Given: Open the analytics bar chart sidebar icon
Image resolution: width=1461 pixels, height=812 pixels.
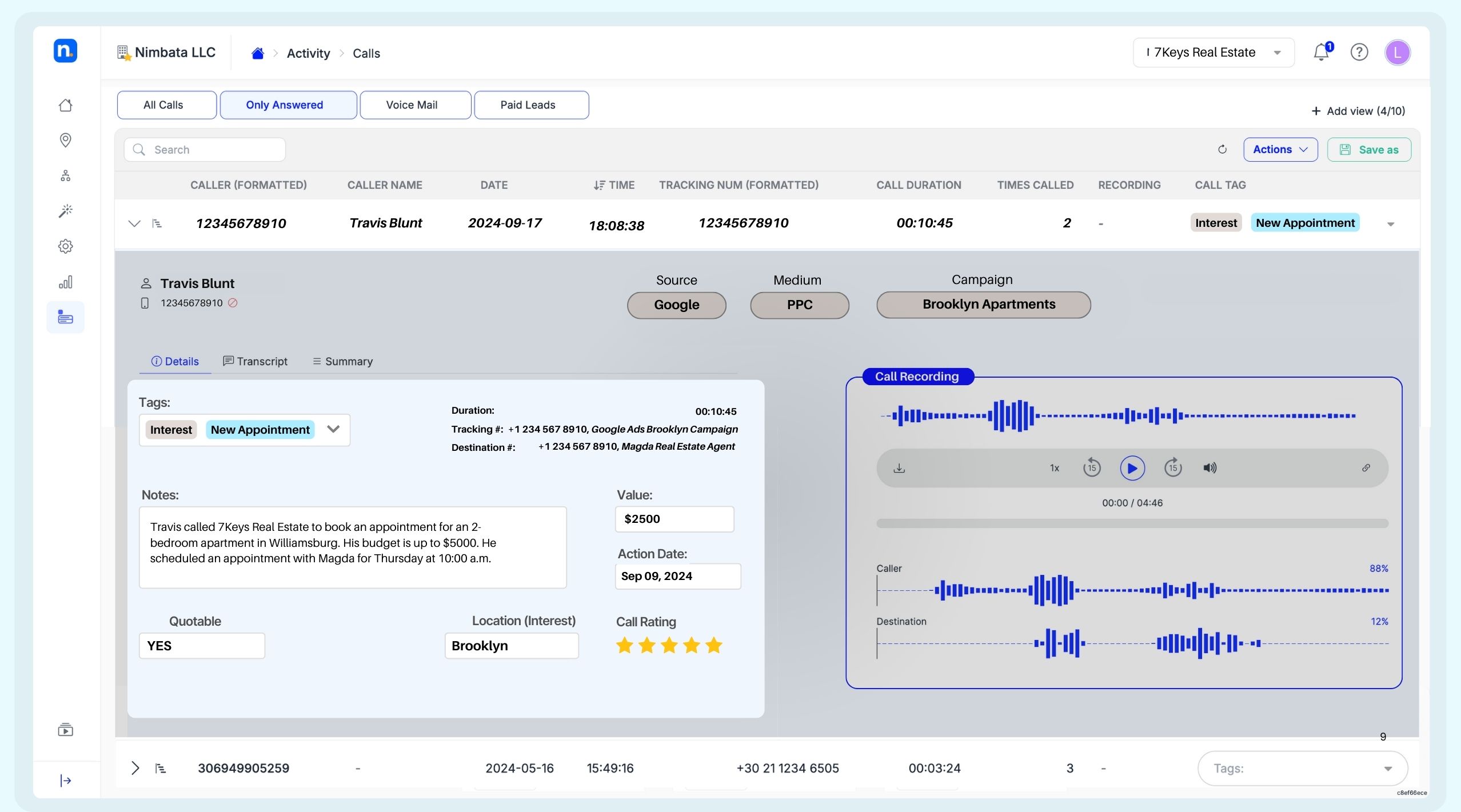Looking at the screenshot, I should coord(66,282).
